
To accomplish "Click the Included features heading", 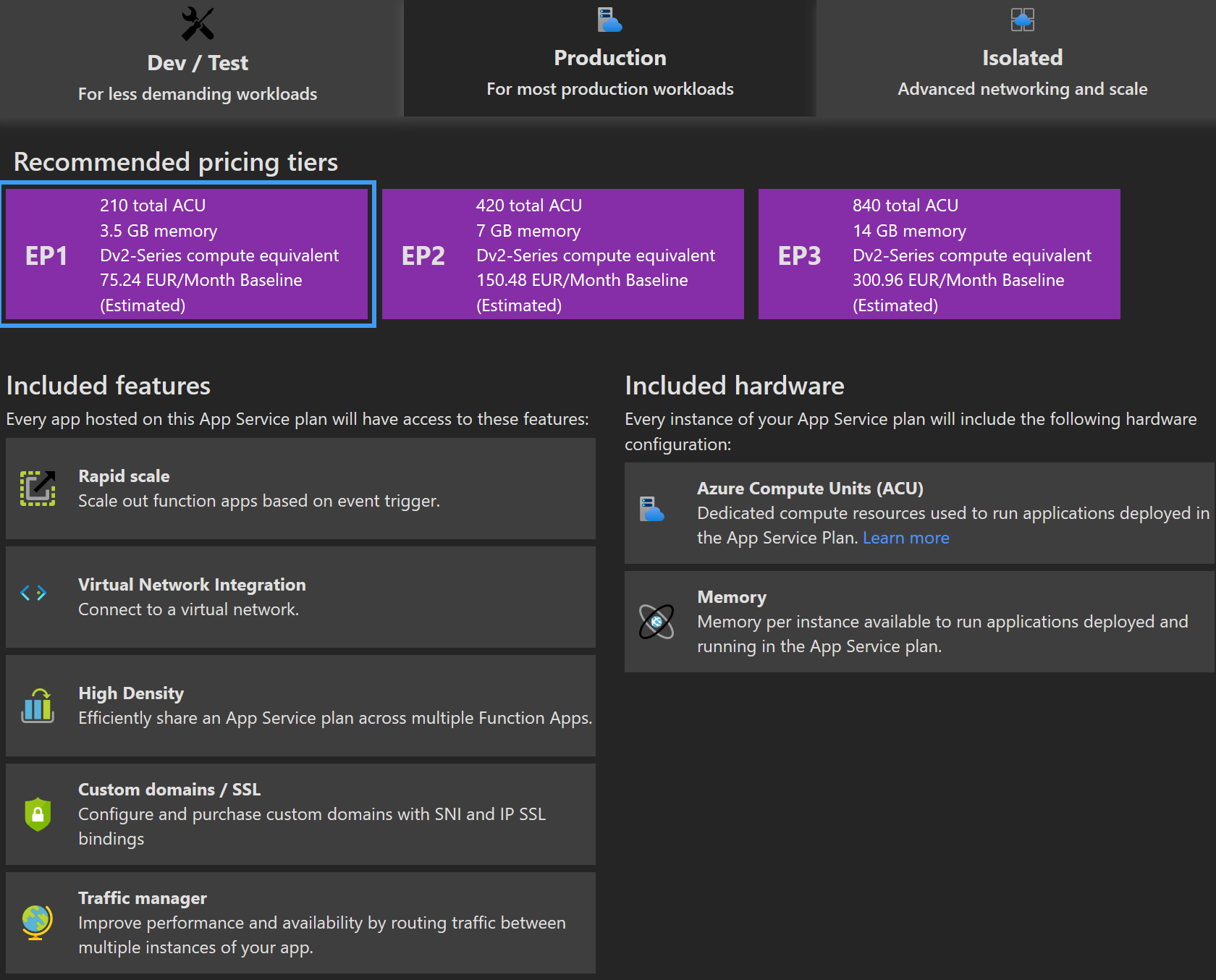I will (109, 386).
